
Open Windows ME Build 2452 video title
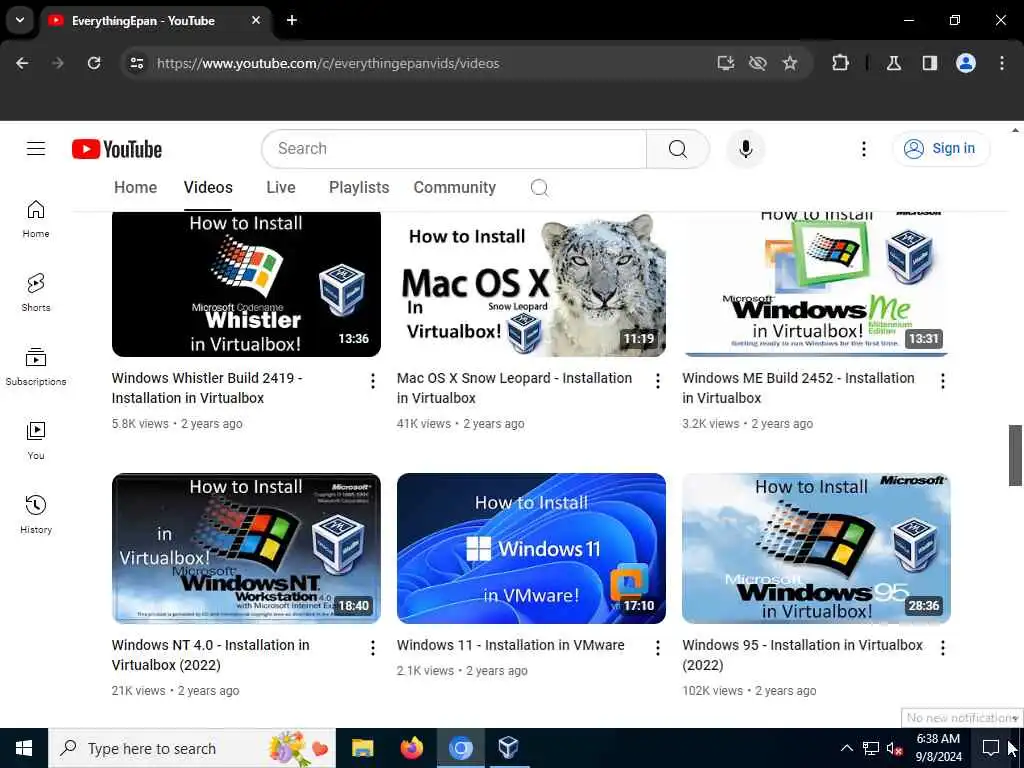(x=798, y=388)
